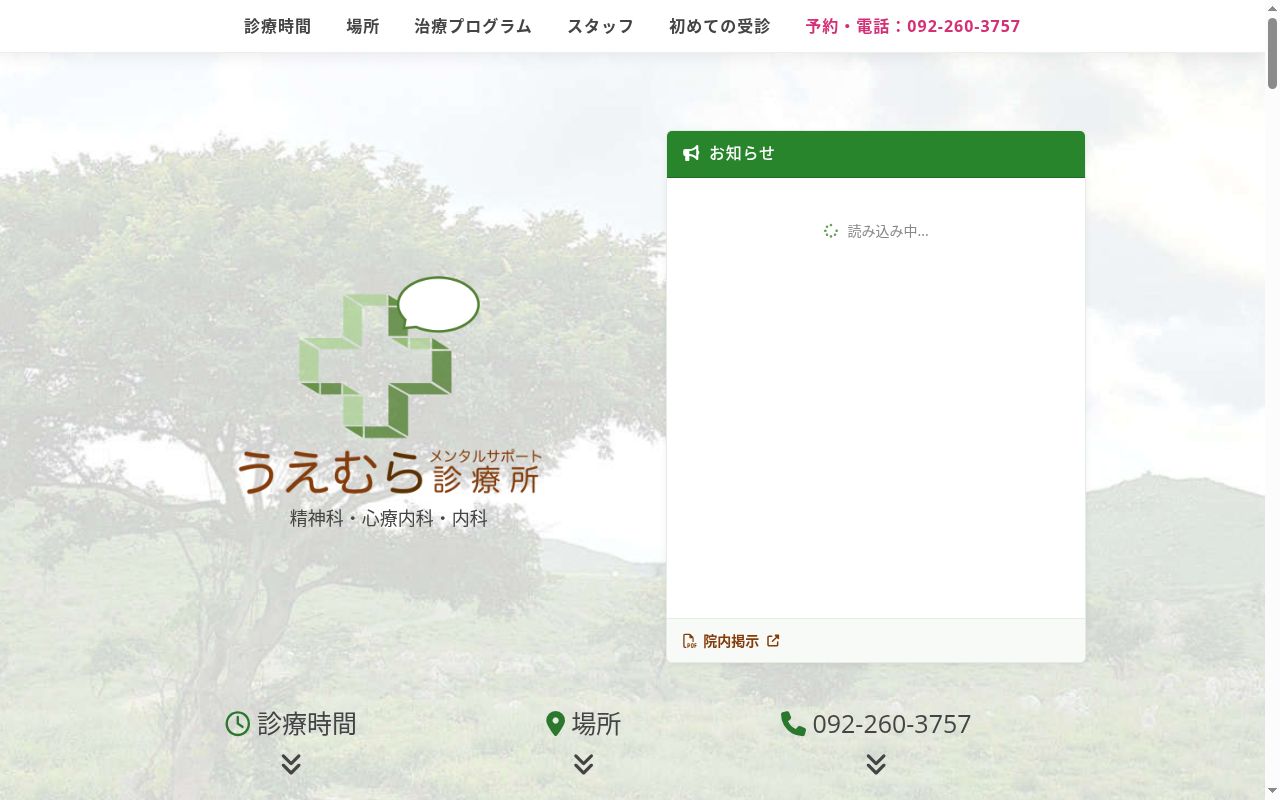Open 初めての受診 navigation link
This screenshot has width=1280, height=800.
(719, 26)
